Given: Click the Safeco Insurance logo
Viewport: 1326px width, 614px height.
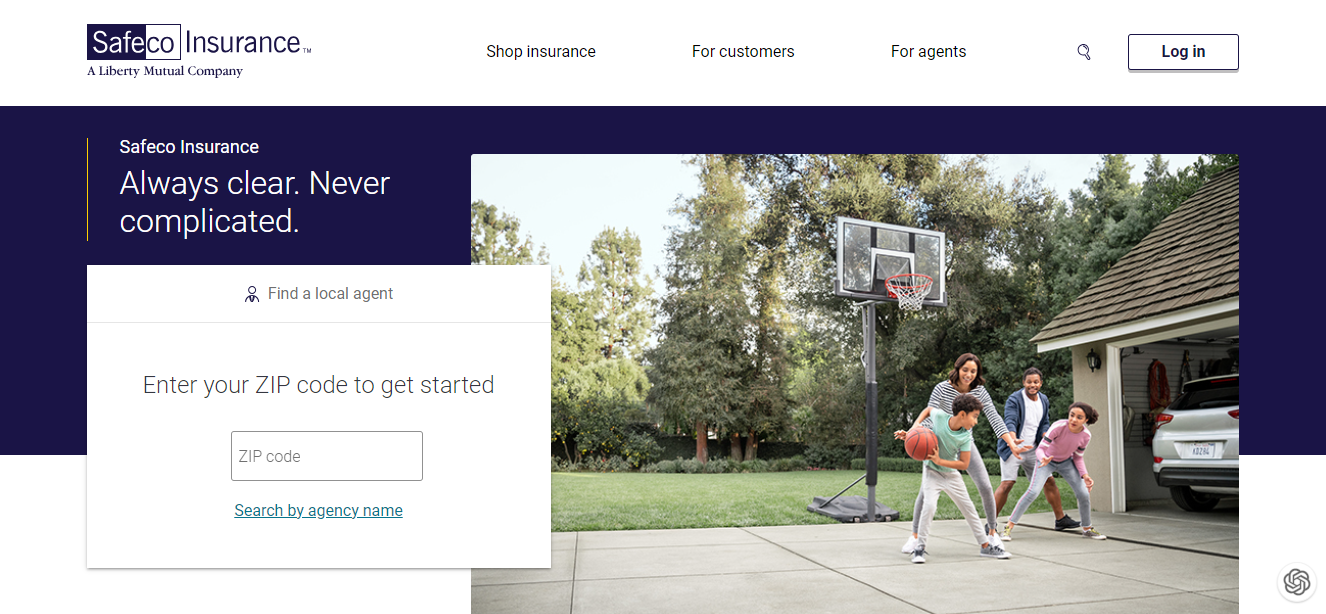Looking at the screenshot, I should tap(199, 51).
